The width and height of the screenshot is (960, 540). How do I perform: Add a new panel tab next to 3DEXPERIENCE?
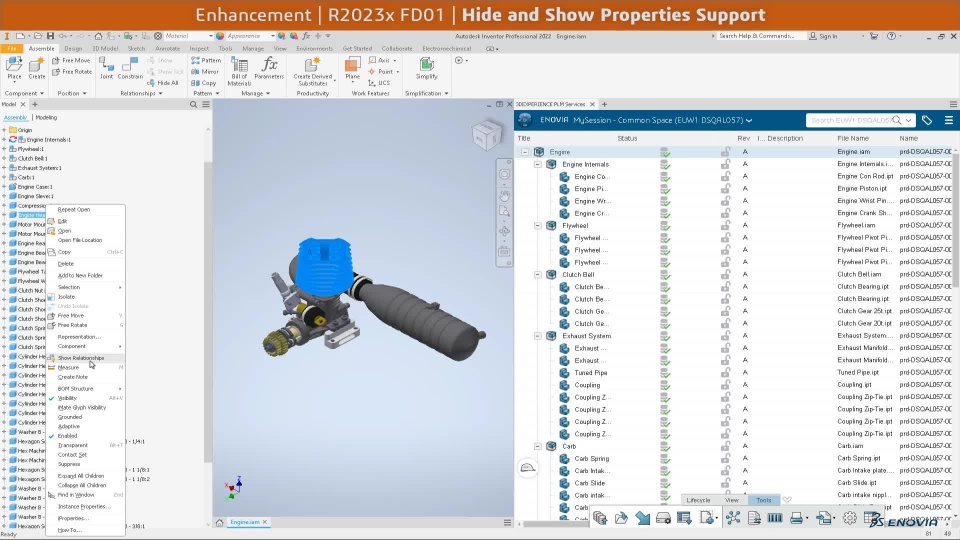point(604,104)
